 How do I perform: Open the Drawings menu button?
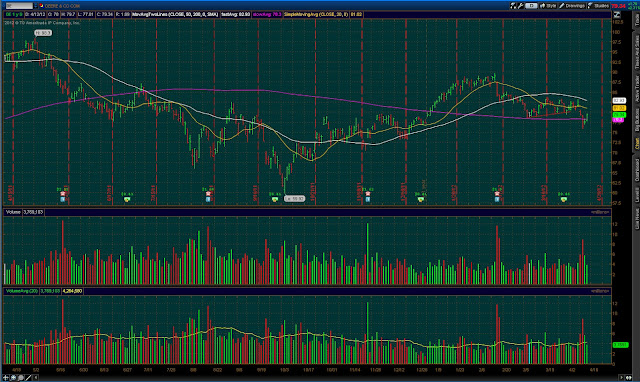click(573, 6)
